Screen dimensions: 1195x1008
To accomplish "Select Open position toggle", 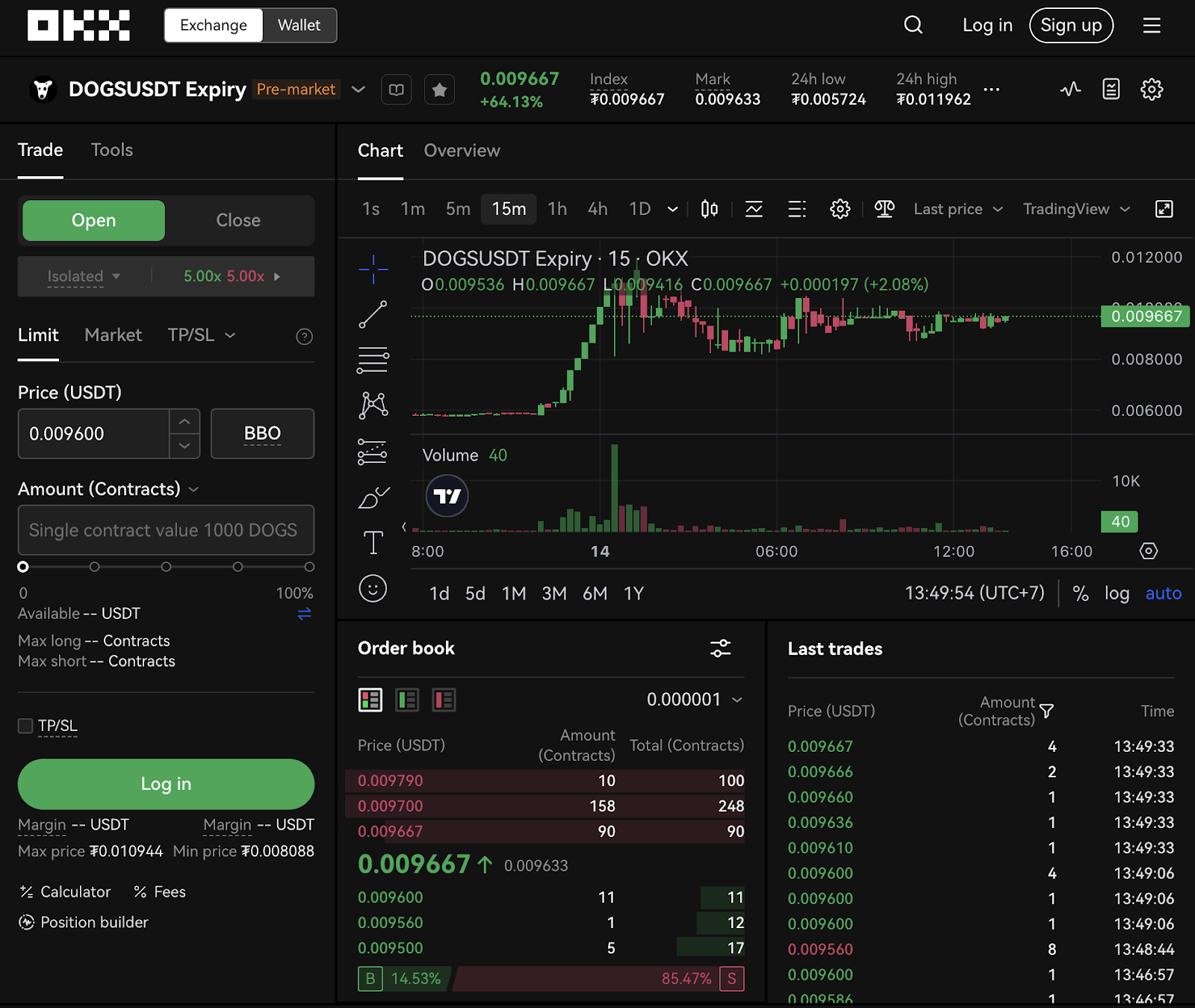I will (93, 220).
